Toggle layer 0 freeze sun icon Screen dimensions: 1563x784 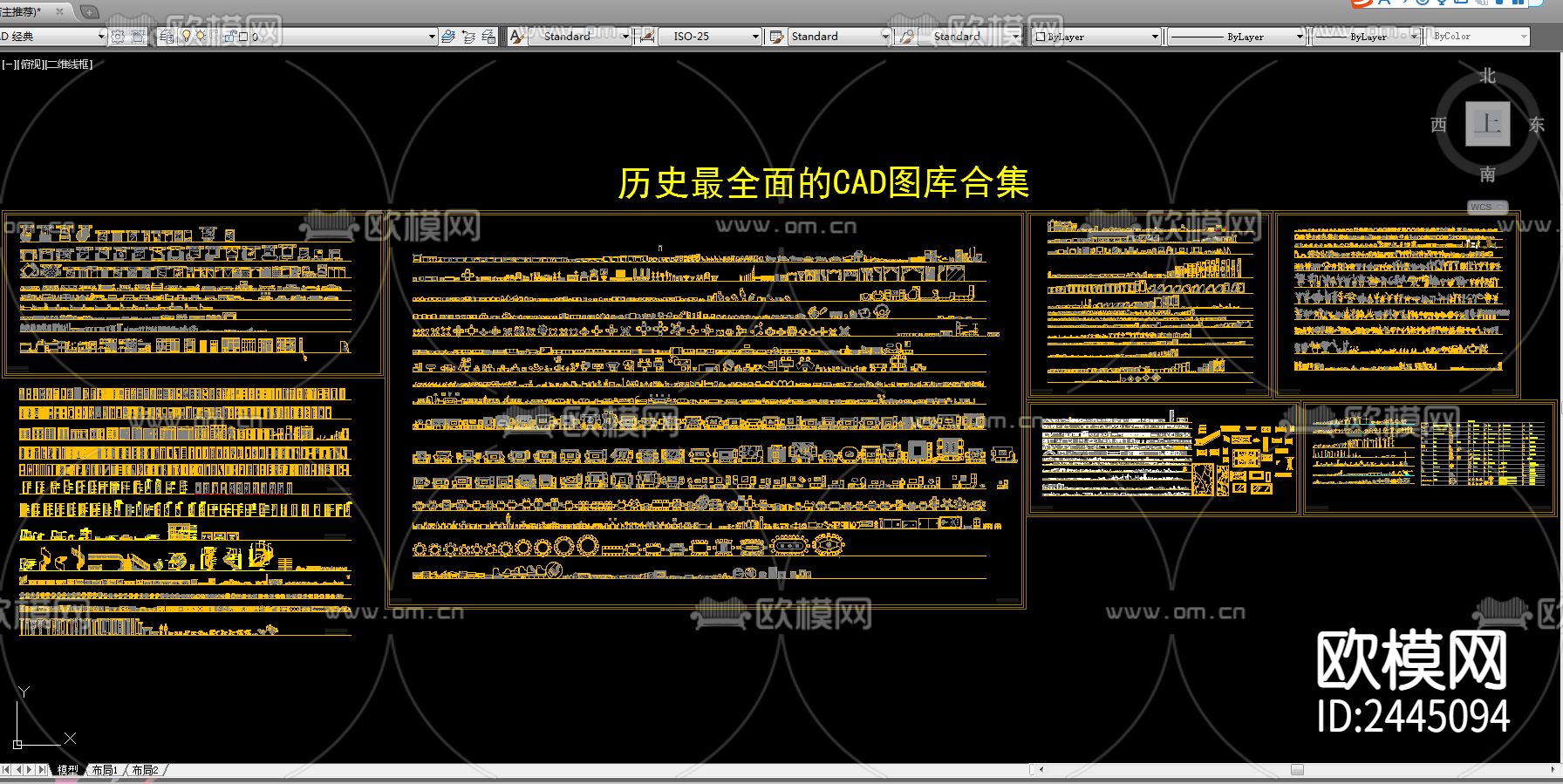click(200, 37)
